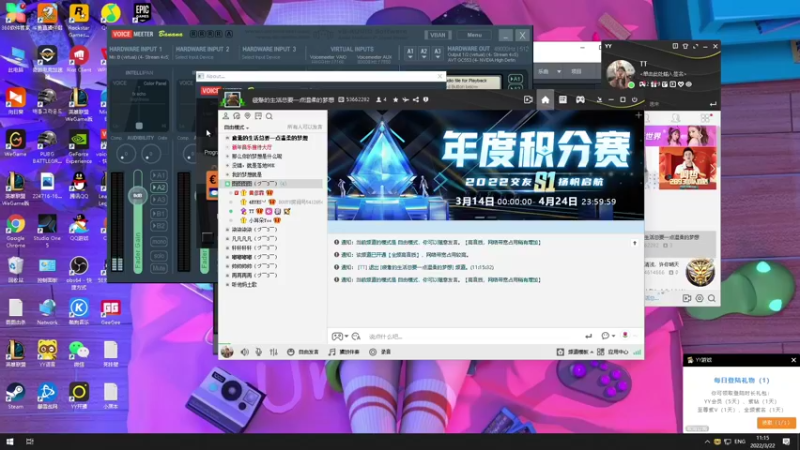
Task: Expand the channel template menu arrow
Action: pos(592,352)
